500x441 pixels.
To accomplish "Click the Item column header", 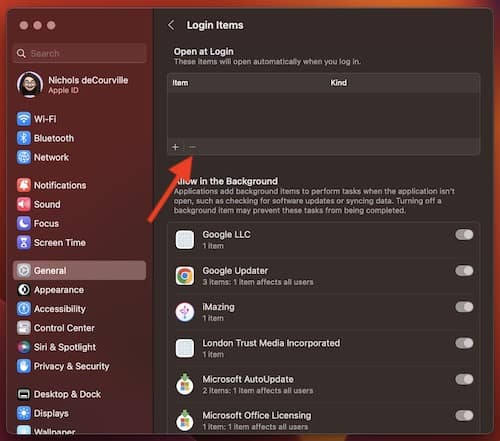I will pyautogui.click(x=180, y=83).
